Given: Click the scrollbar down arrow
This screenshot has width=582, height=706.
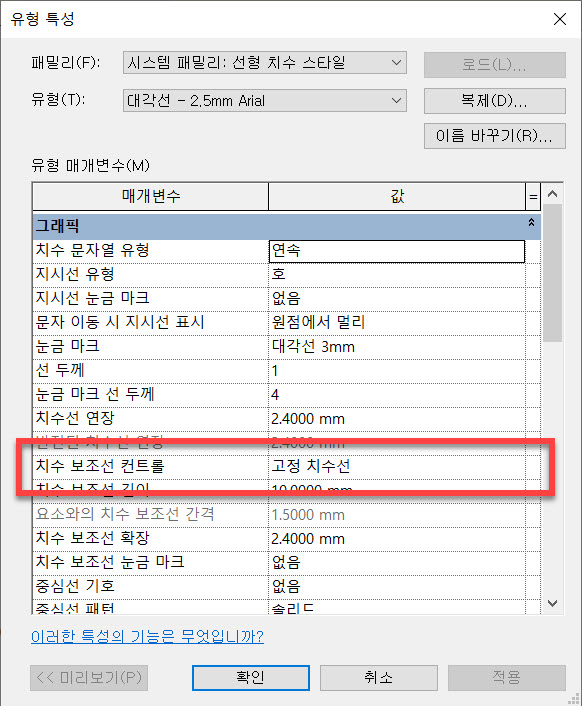Looking at the screenshot, I should 552,603.
